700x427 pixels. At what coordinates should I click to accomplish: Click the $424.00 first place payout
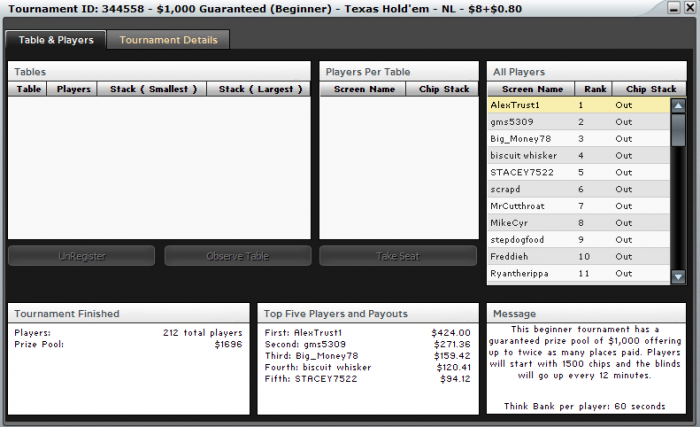pos(450,333)
